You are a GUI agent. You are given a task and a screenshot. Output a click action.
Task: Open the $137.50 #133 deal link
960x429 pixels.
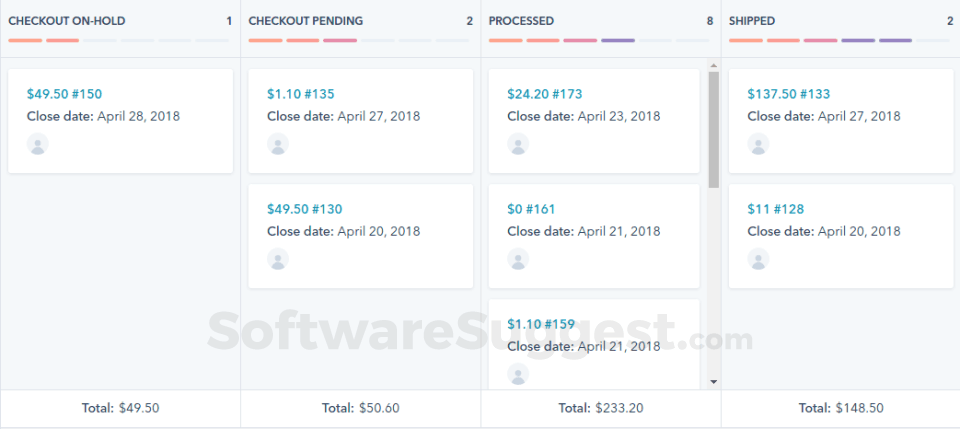coord(788,94)
